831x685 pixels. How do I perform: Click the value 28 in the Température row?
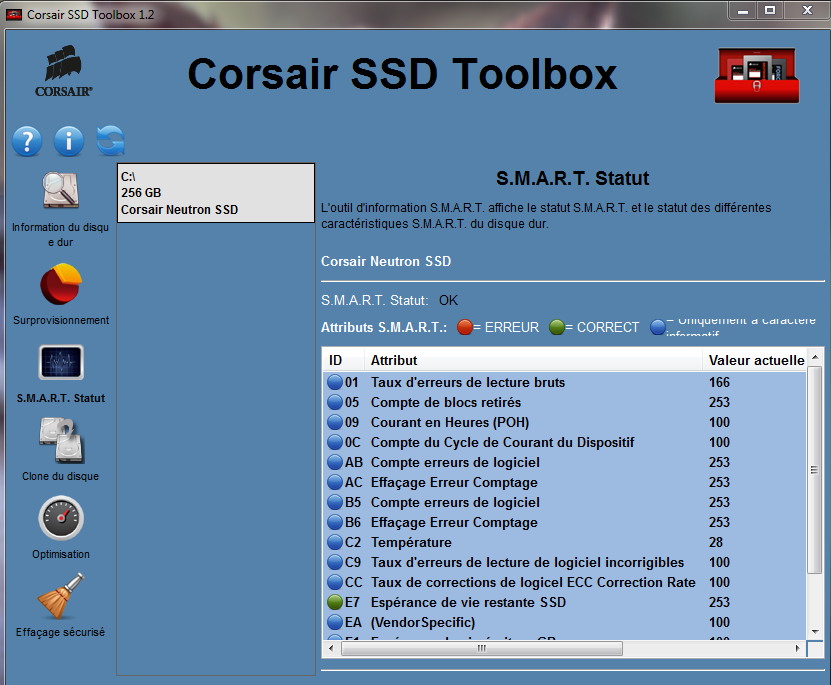[715, 542]
